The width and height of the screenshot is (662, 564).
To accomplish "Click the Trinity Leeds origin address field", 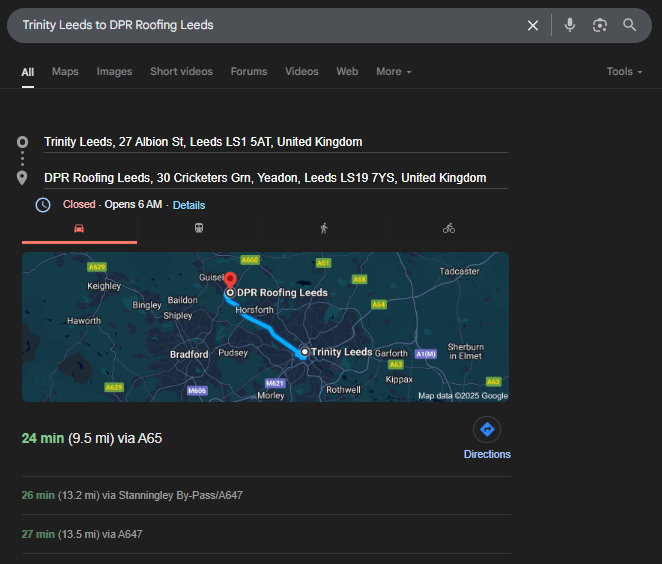I will (276, 142).
